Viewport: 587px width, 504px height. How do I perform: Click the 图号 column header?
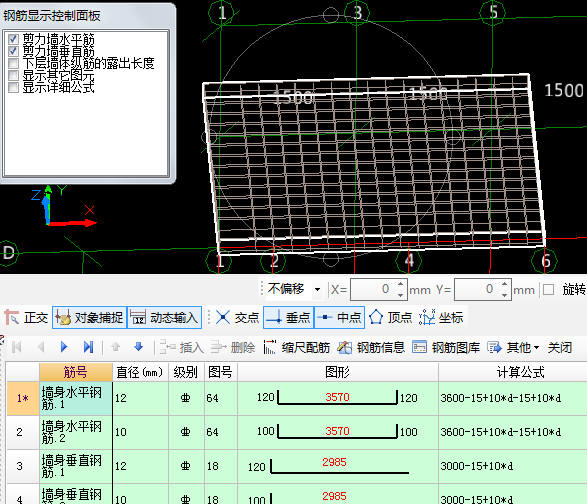pyautogui.click(x=220, y=372)
